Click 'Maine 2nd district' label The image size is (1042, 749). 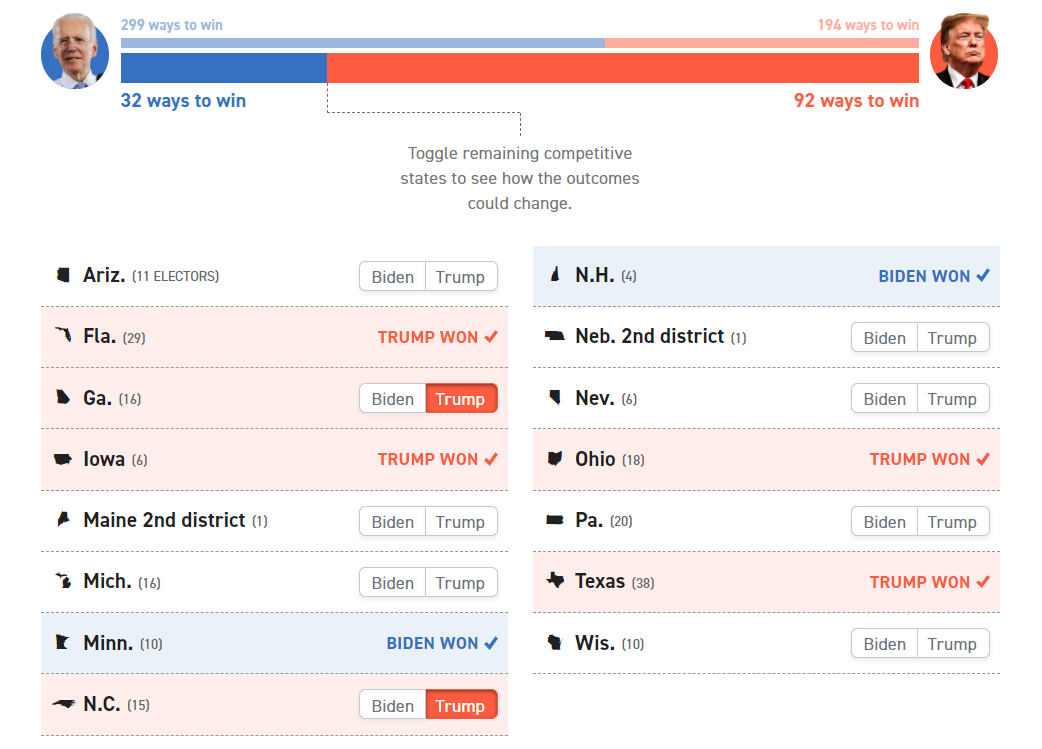tap(164, 520)
